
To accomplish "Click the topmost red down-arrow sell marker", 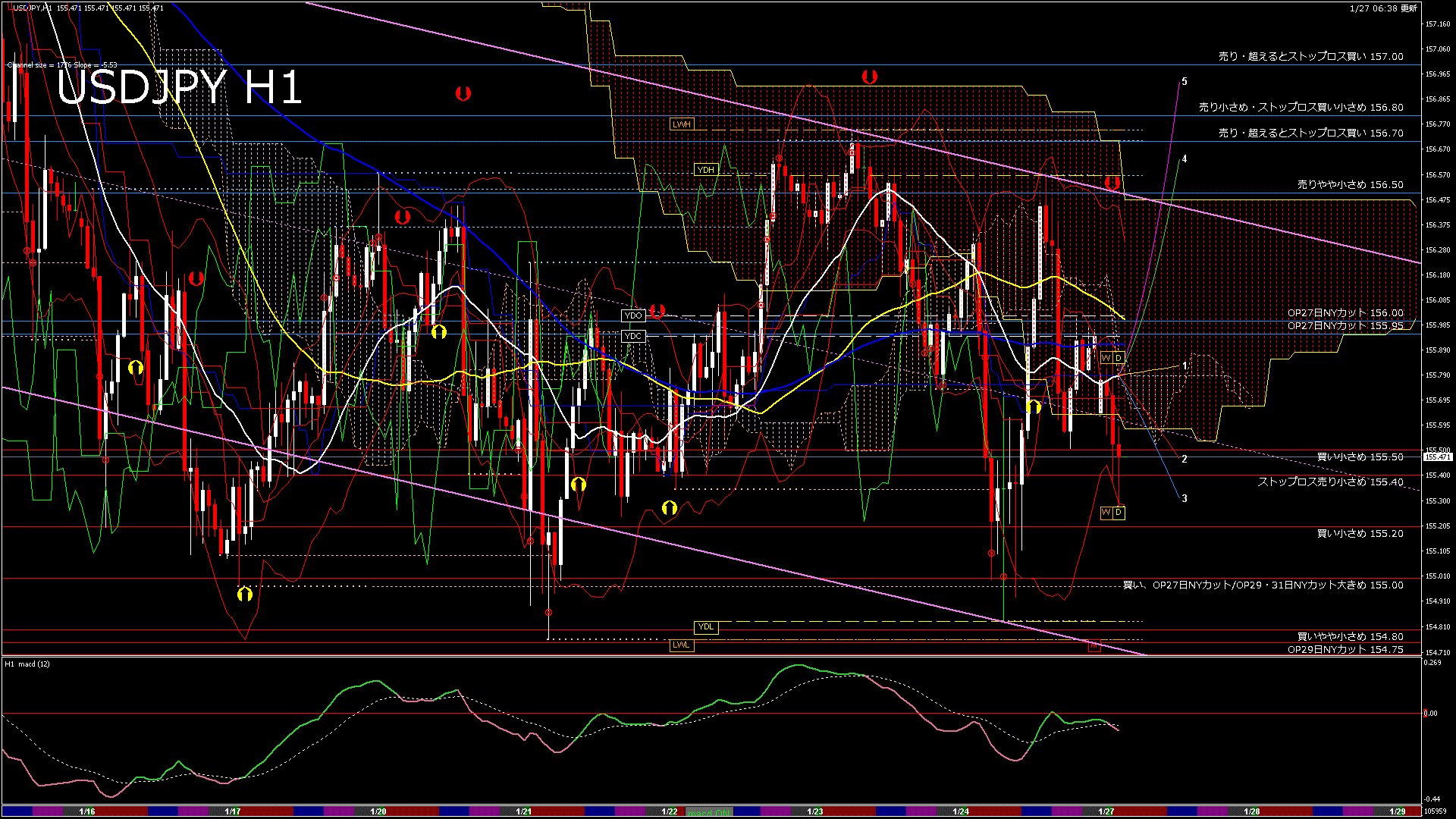I will [869, 77].
